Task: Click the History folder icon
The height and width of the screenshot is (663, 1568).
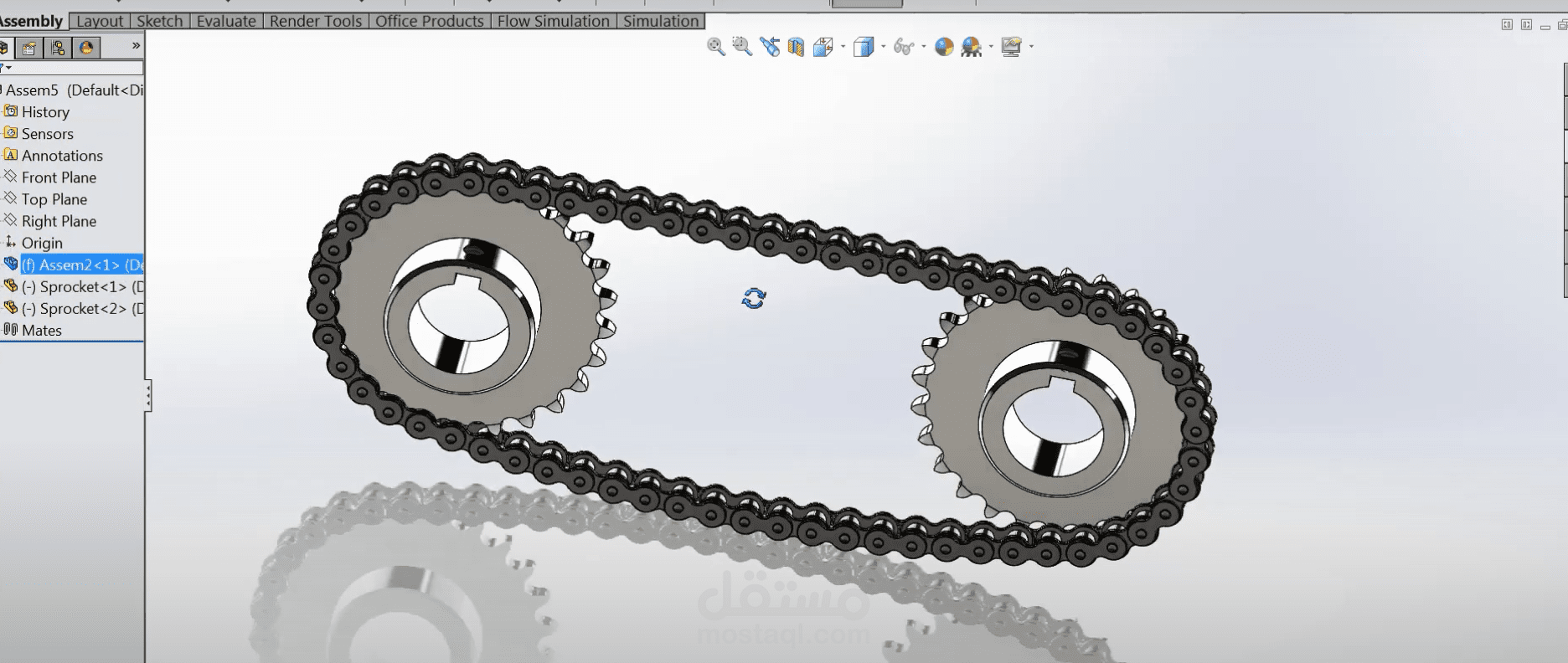Action: [10, 110]
